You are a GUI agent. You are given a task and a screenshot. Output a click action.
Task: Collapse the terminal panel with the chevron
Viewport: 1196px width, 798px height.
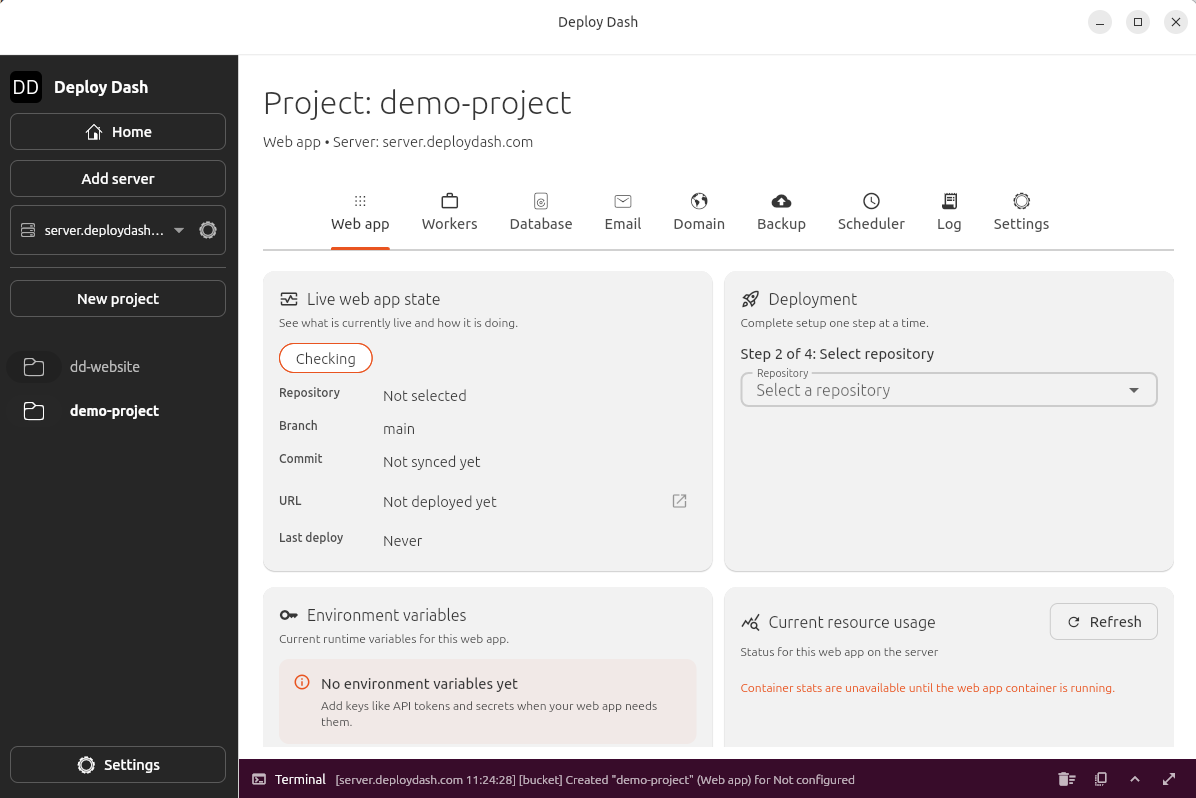1135,779
